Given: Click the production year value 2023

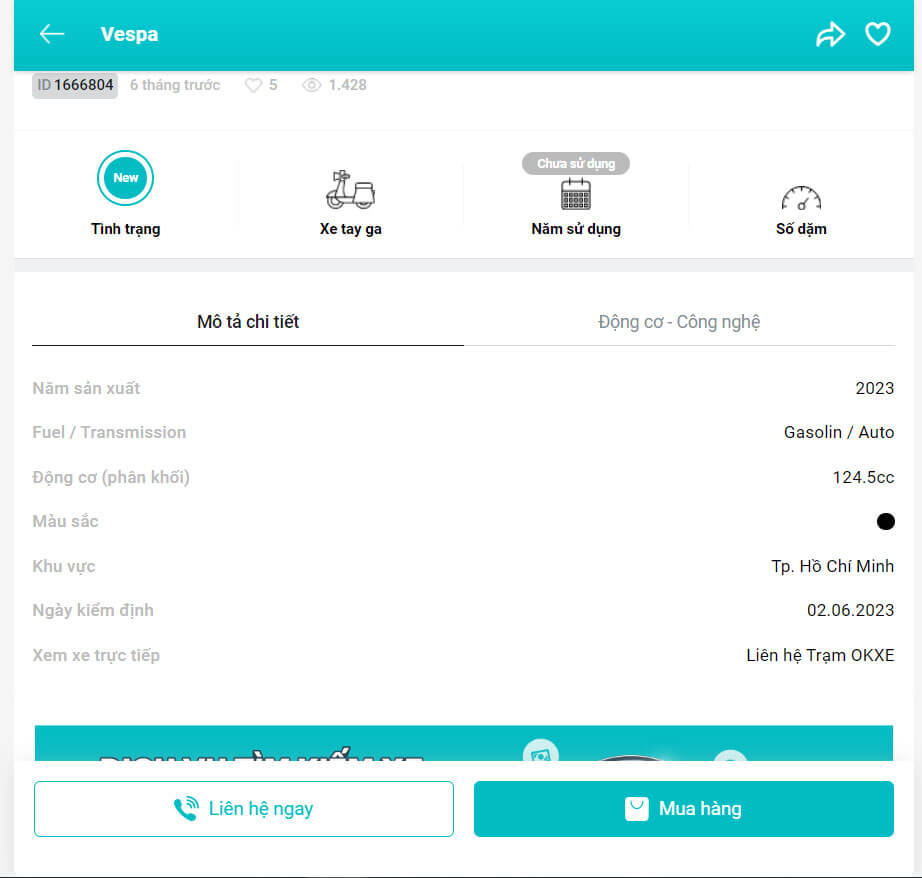Looking at the screenshot, I should click(874, 388).
